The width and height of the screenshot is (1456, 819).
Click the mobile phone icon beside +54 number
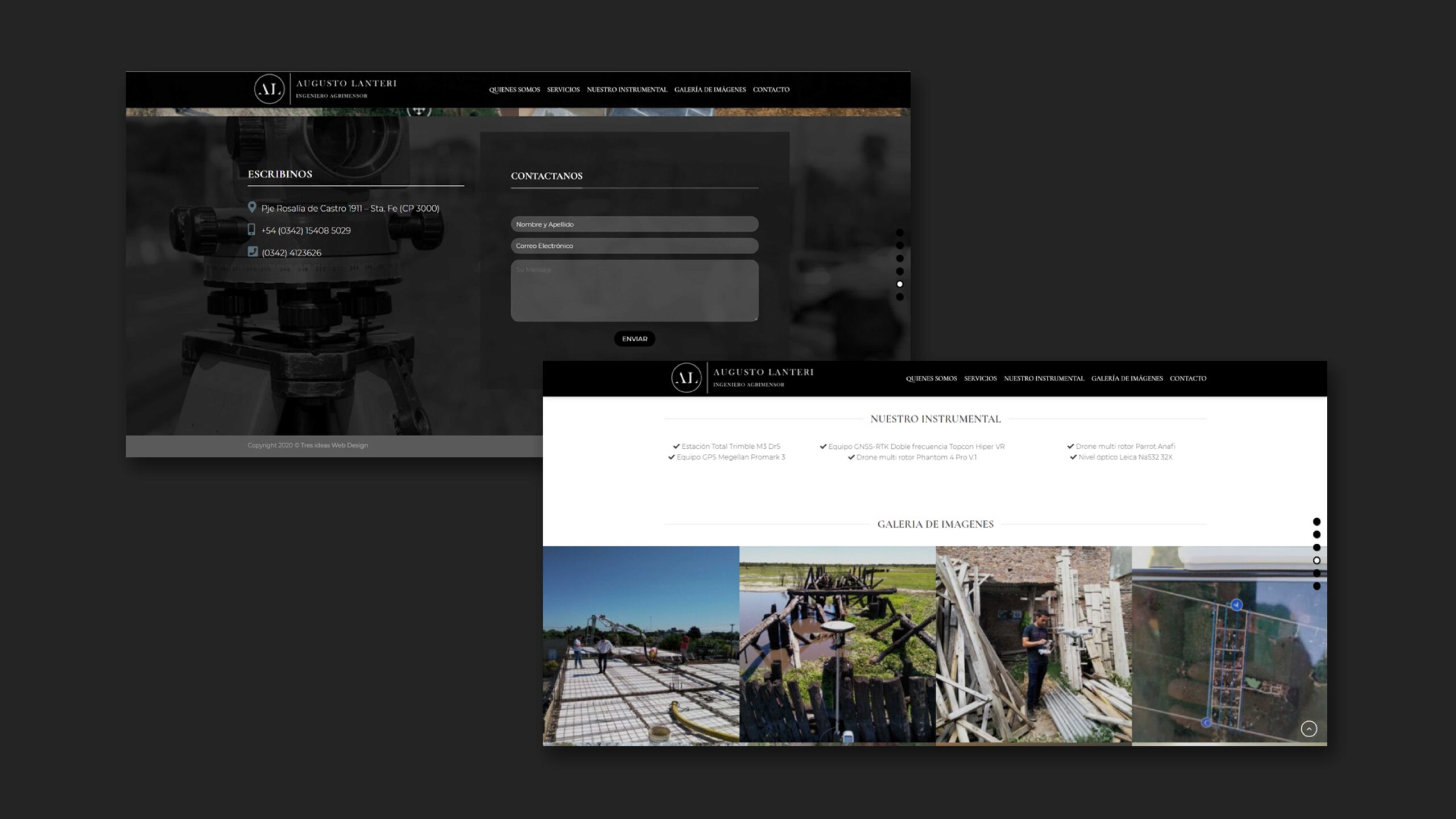click(x=251, y=230)
